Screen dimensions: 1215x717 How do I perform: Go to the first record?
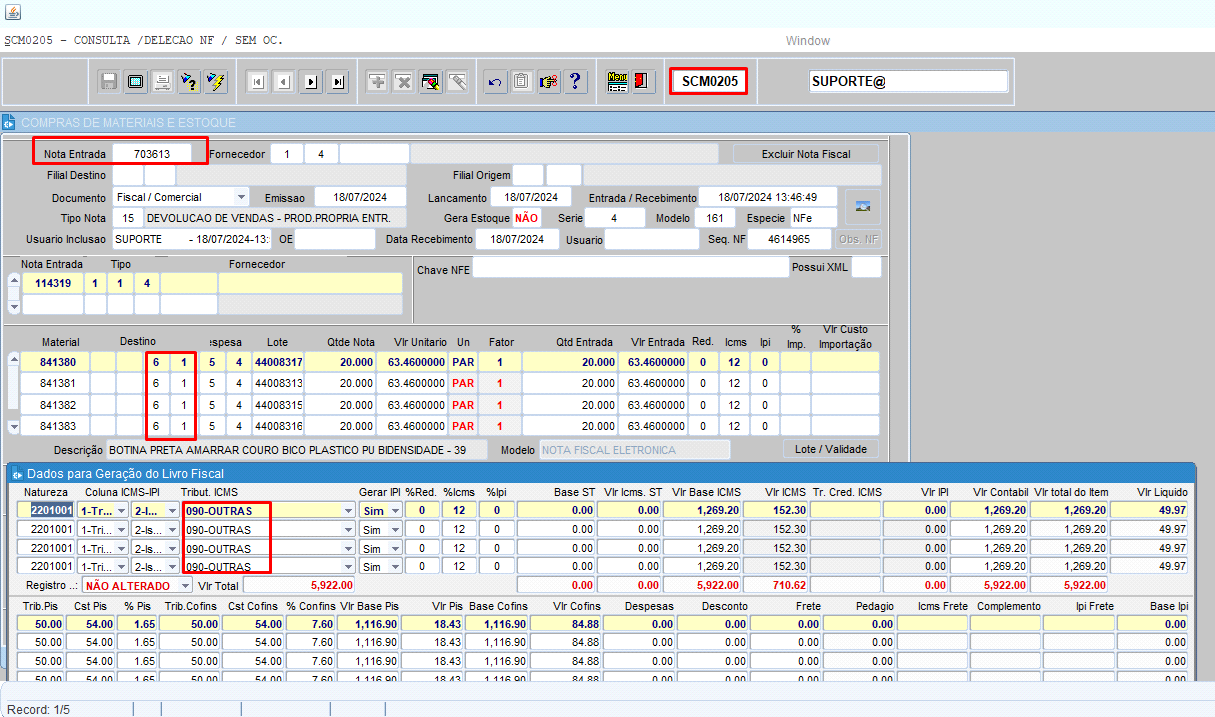click(x=257, y=82)
